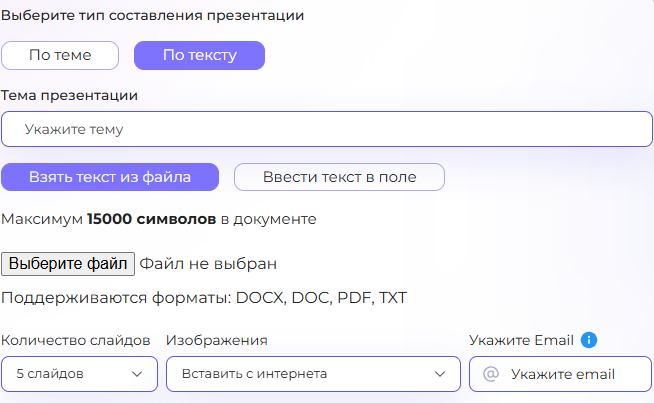Viewport: 654px width, 403px height.
Task: Select the По тексту presentation type
Action: [199, 55]
